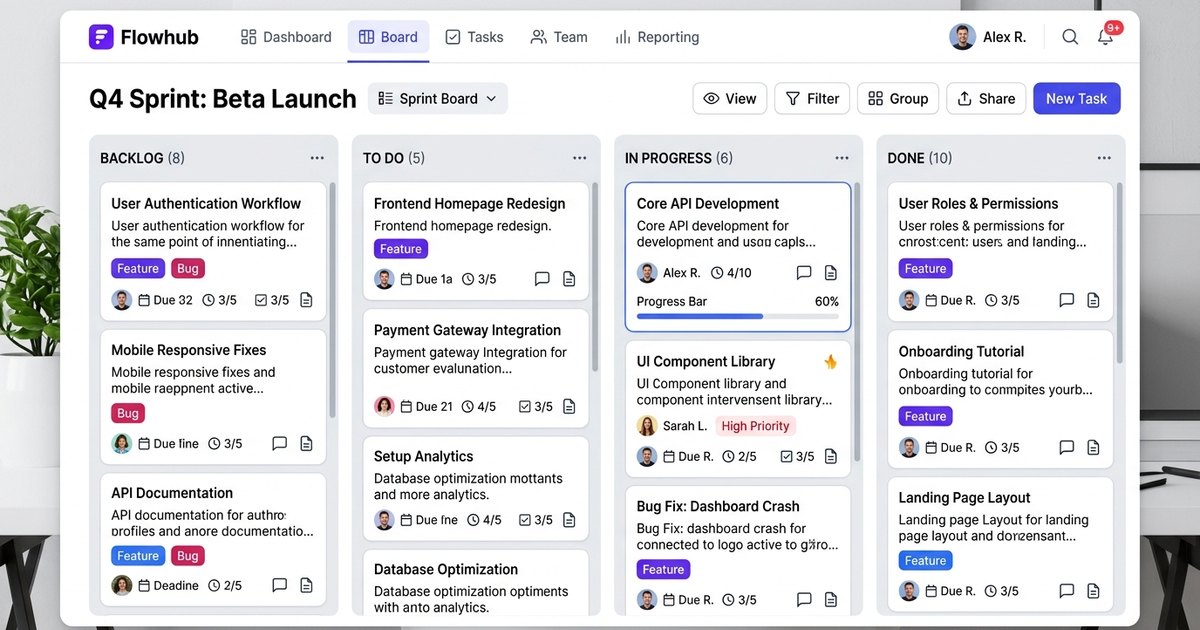Toggle 3/5 checklist on Setup Analytics card
The image size is (1200, 630).
[x=535, y=520]
